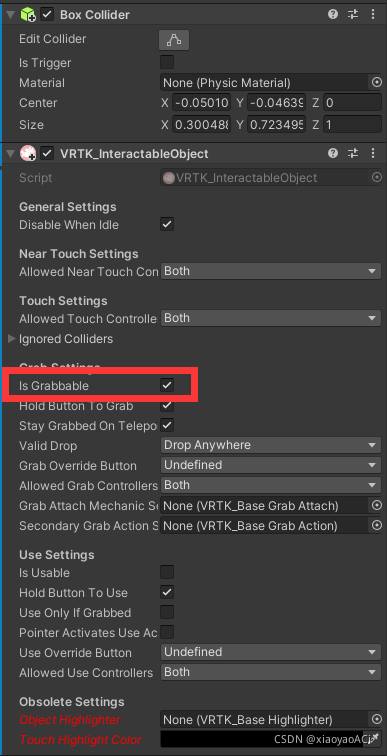Viewport: 387px width, 756px height.
Task: Click the Touch Highlight Color swatch
Action: coord(270,739)
